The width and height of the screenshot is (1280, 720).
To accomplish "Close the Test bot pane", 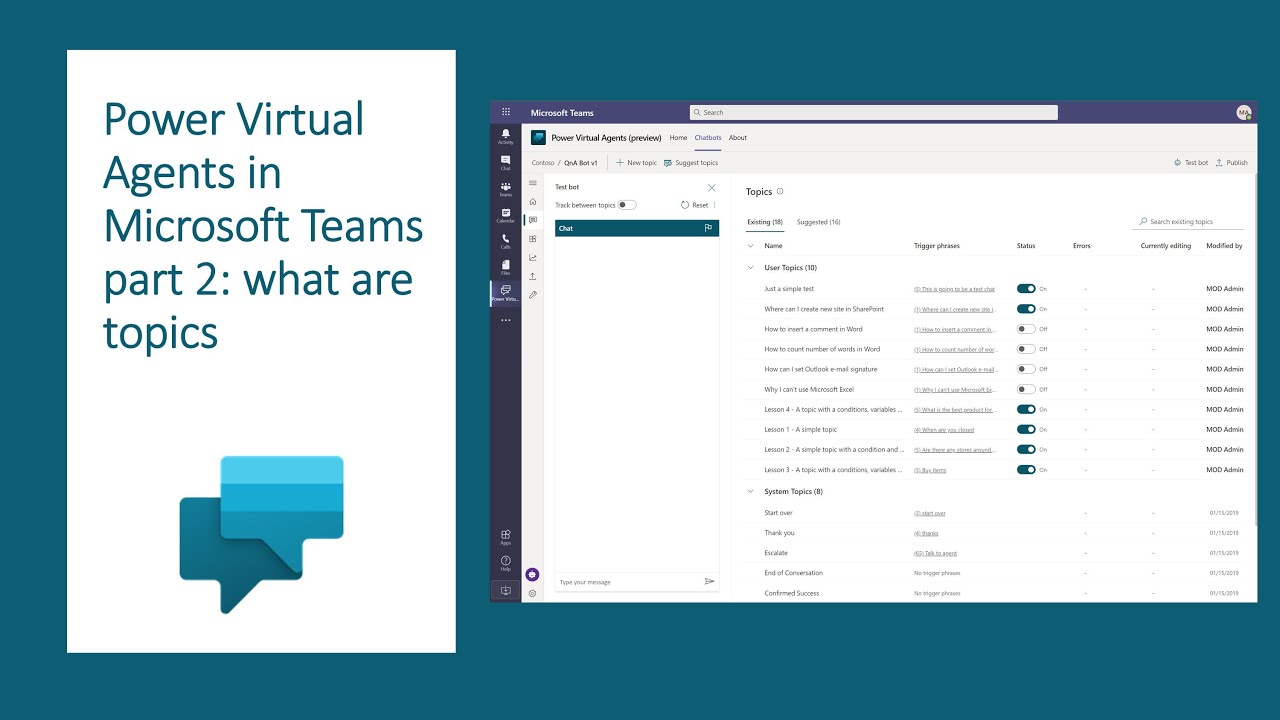I will coord(712,187).
